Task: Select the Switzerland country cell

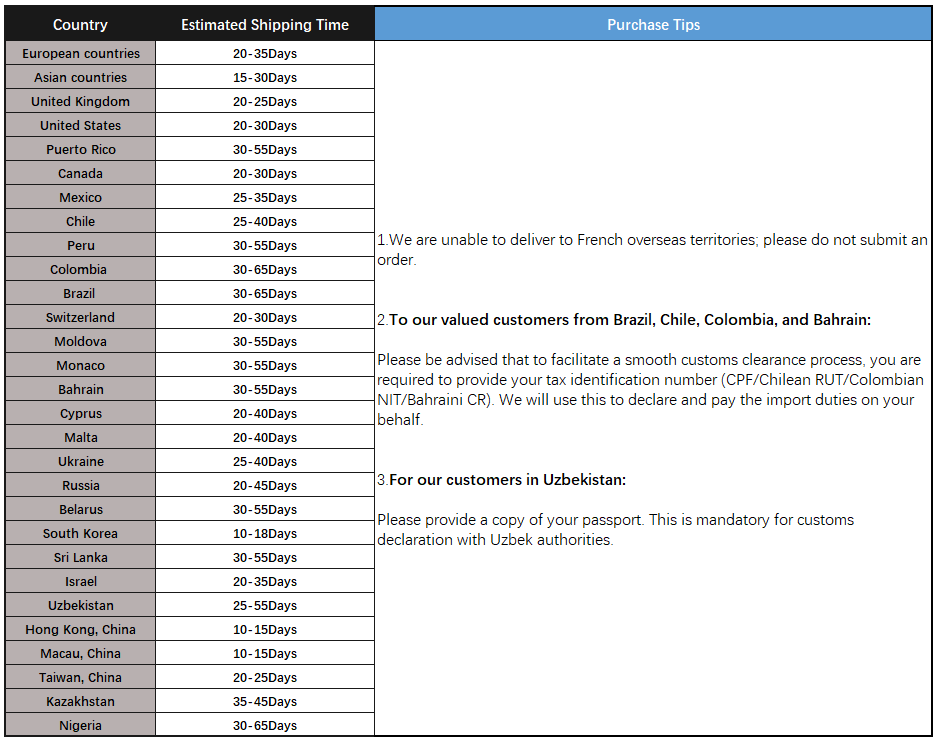Action: click(80, 318)
